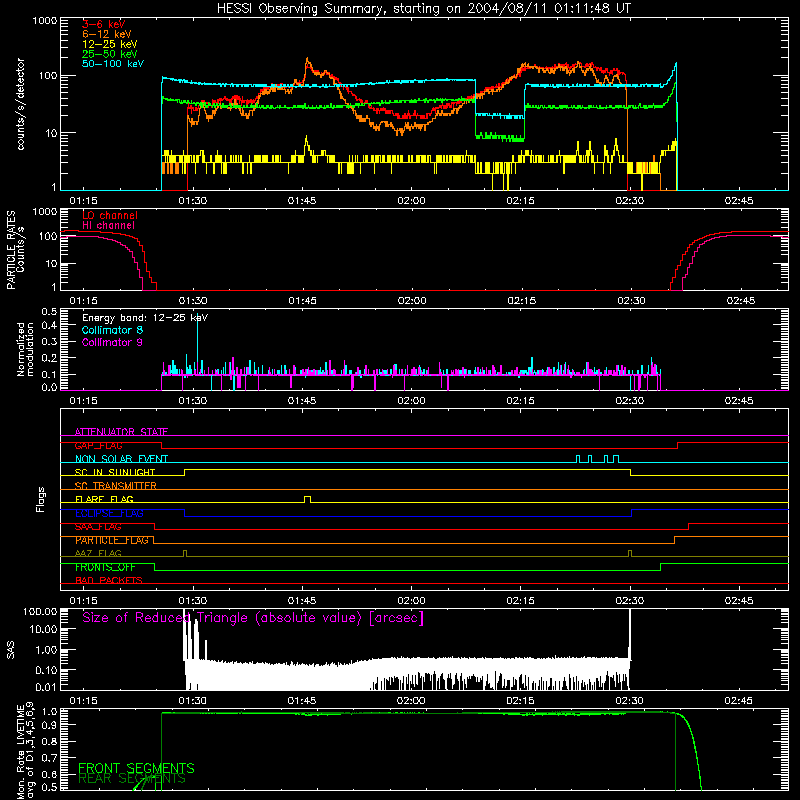Select the 50-100 keV legend label
Image resolution: width=800 pixels, height=800 pixels.
click(x=113, y=64)
